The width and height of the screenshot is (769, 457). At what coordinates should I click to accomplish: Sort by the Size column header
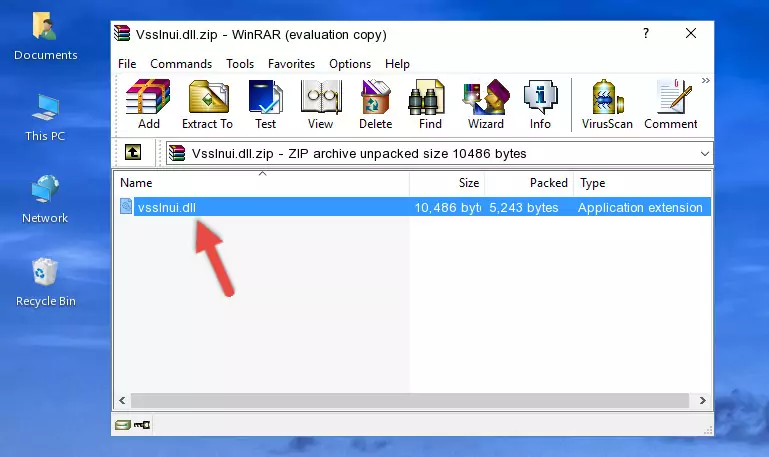(447, 183)
